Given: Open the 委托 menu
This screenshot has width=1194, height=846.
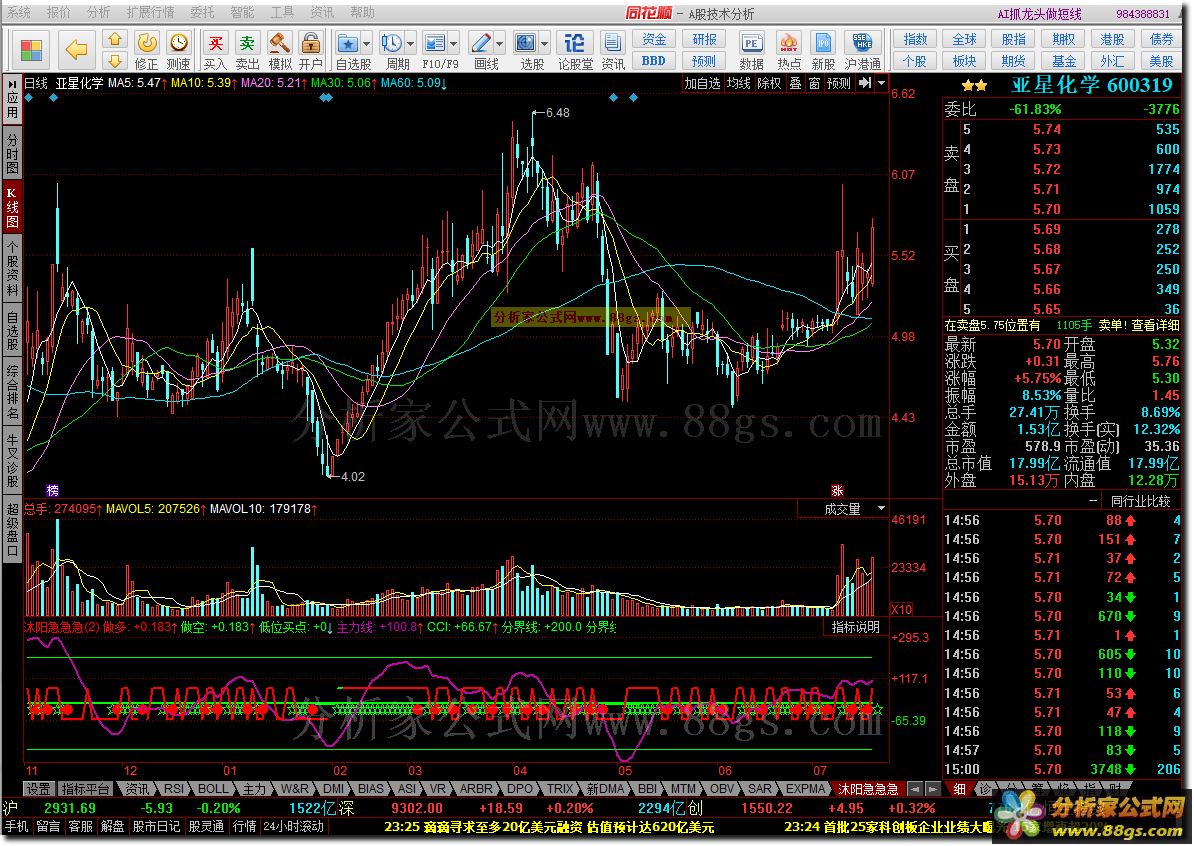Looking at the screenshot, I should tap(202, 12).
